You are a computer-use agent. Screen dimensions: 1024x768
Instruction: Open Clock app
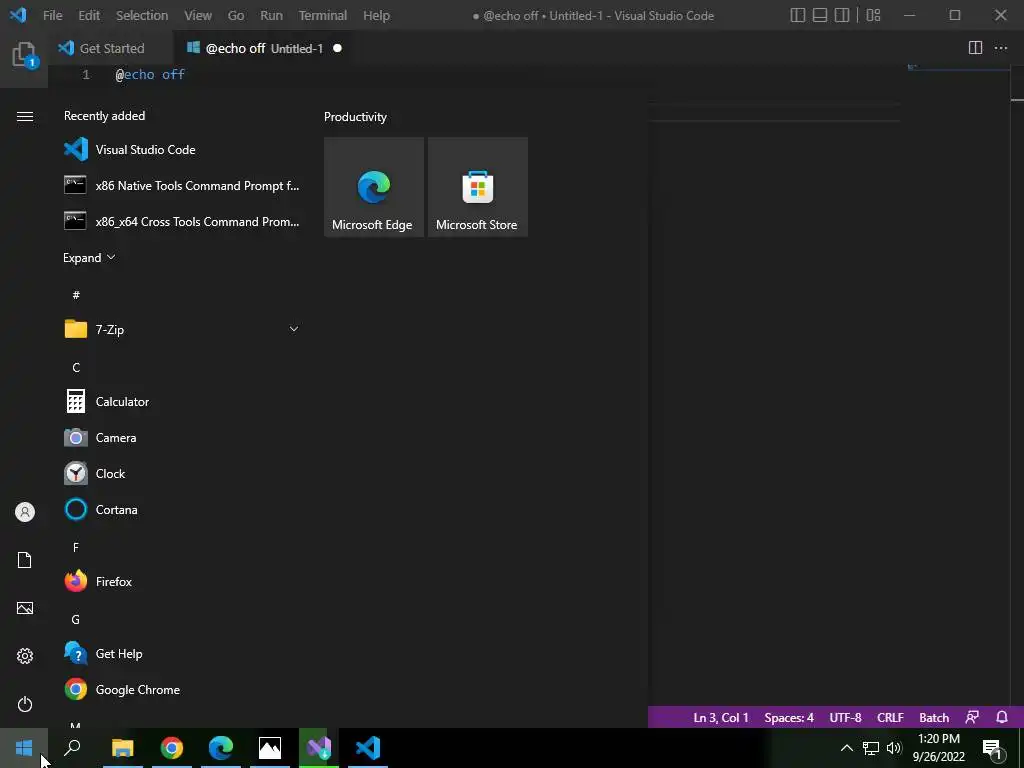(x=182, y=473)
